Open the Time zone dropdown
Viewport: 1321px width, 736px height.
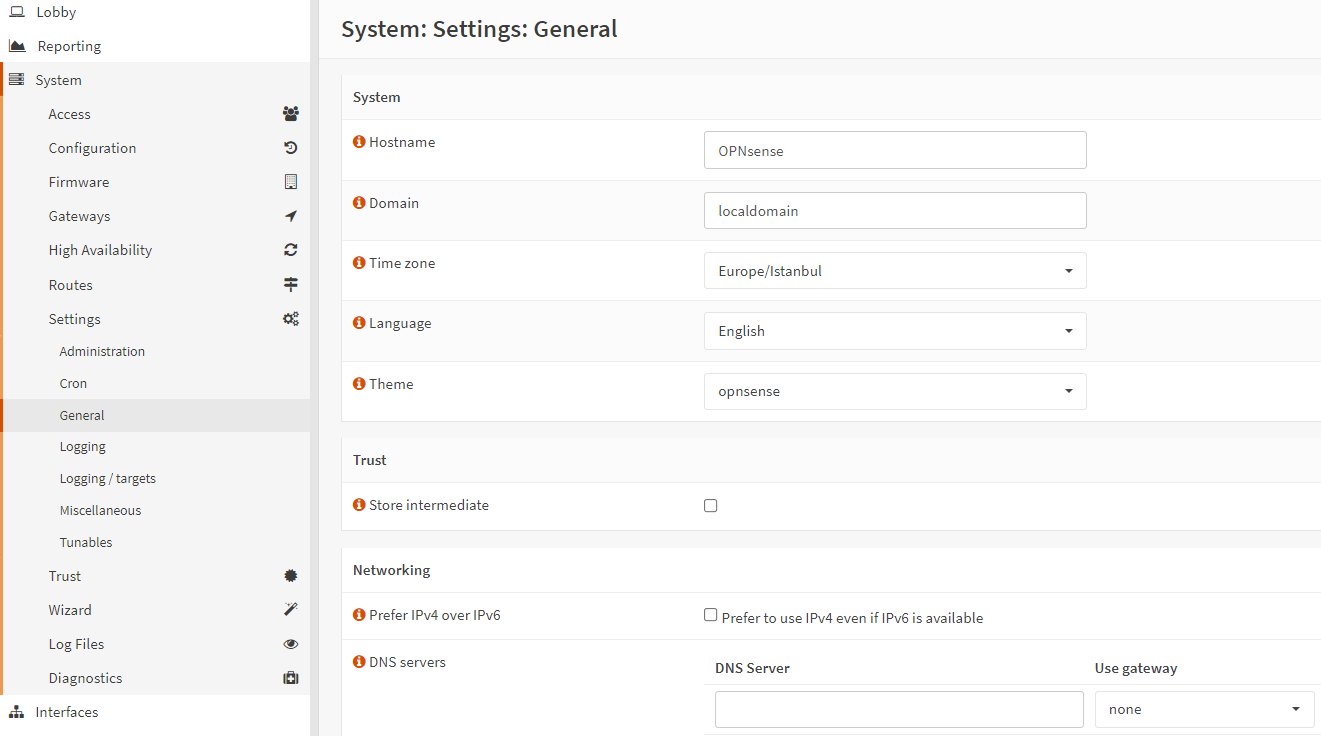[x=895, y=271]
